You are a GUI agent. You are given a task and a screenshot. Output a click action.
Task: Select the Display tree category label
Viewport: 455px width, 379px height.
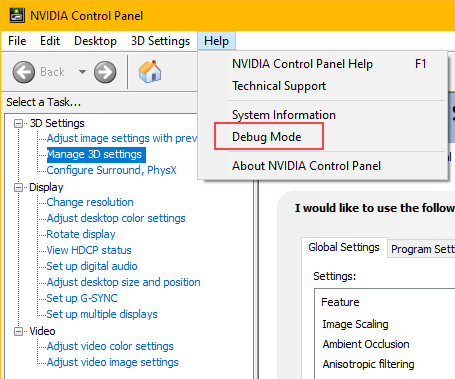pos(46,187)
